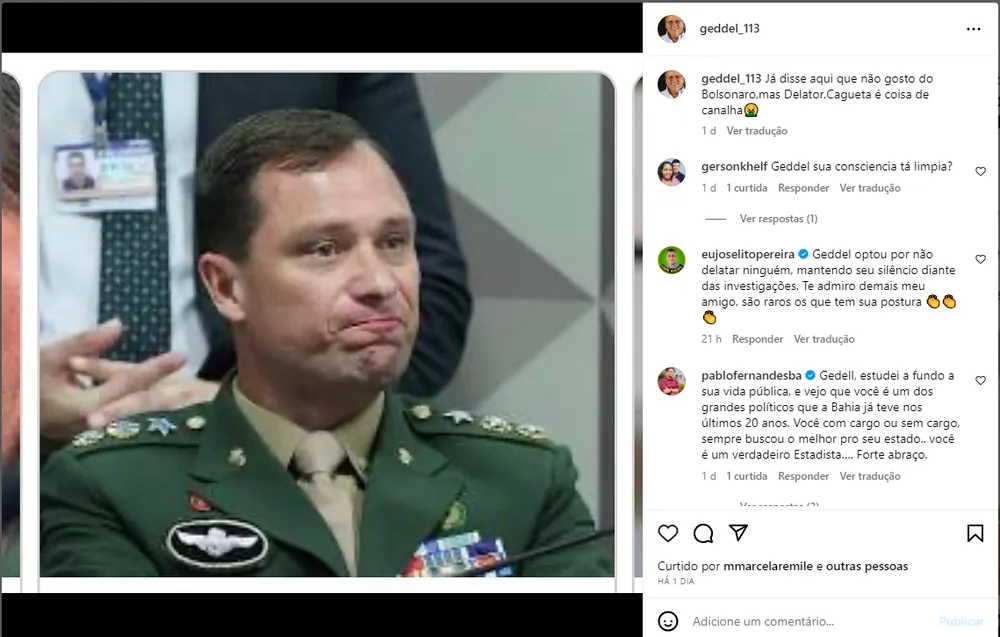Translate pablofernandesba's comment with 'Ver tradução'

pos(870,477)
